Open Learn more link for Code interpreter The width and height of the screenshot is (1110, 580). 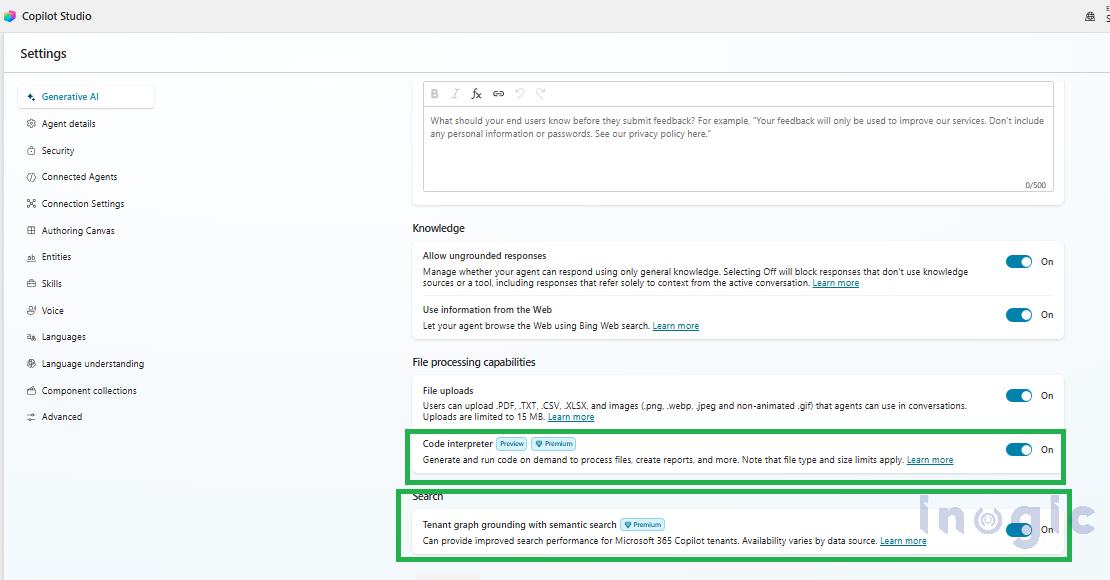click(x=929, y=460)
